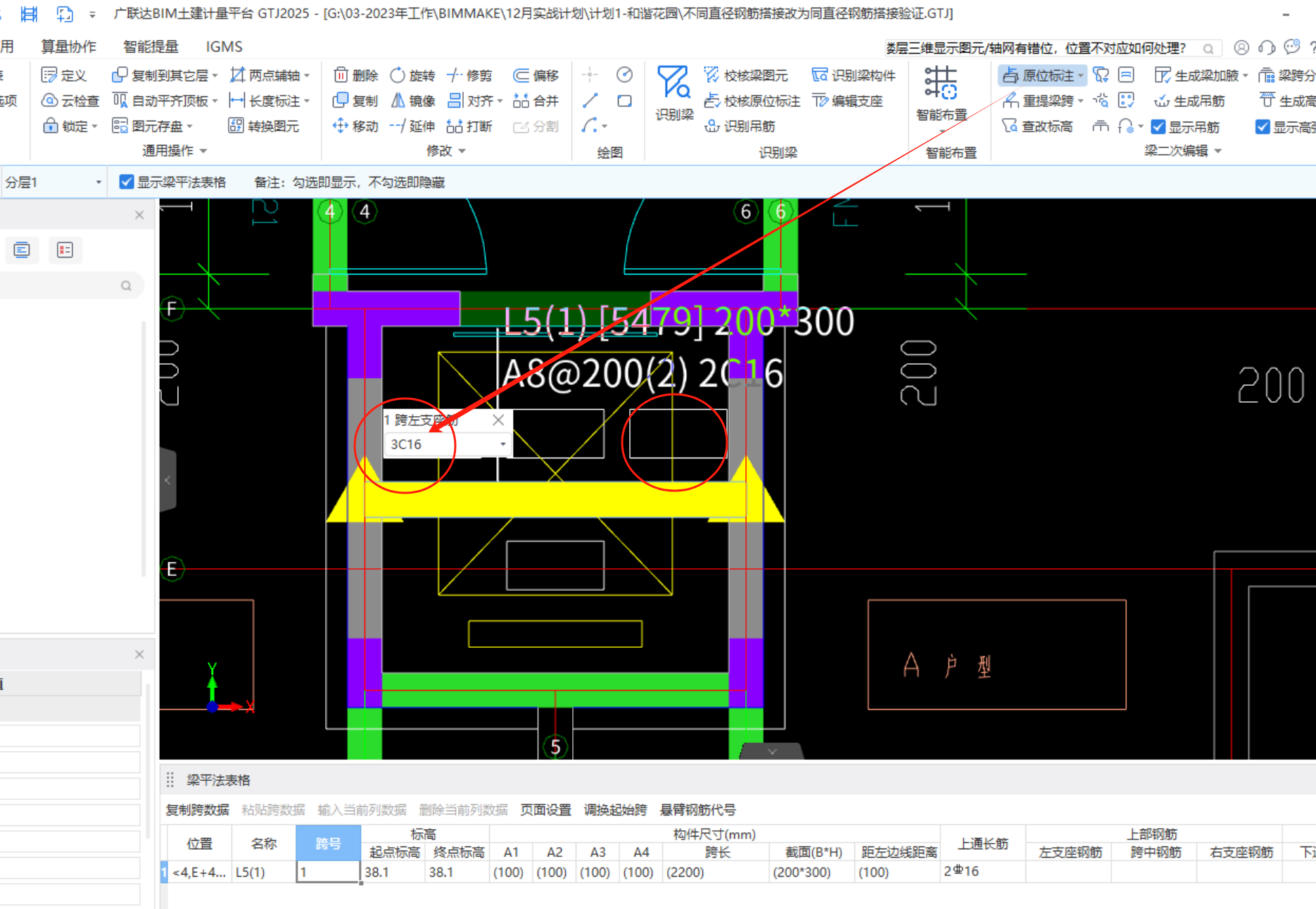1316x909 pixels.
Task: Expand the 生成梁加腋 dropdown
Action: pyautogui.click(x=1245, y=75)
